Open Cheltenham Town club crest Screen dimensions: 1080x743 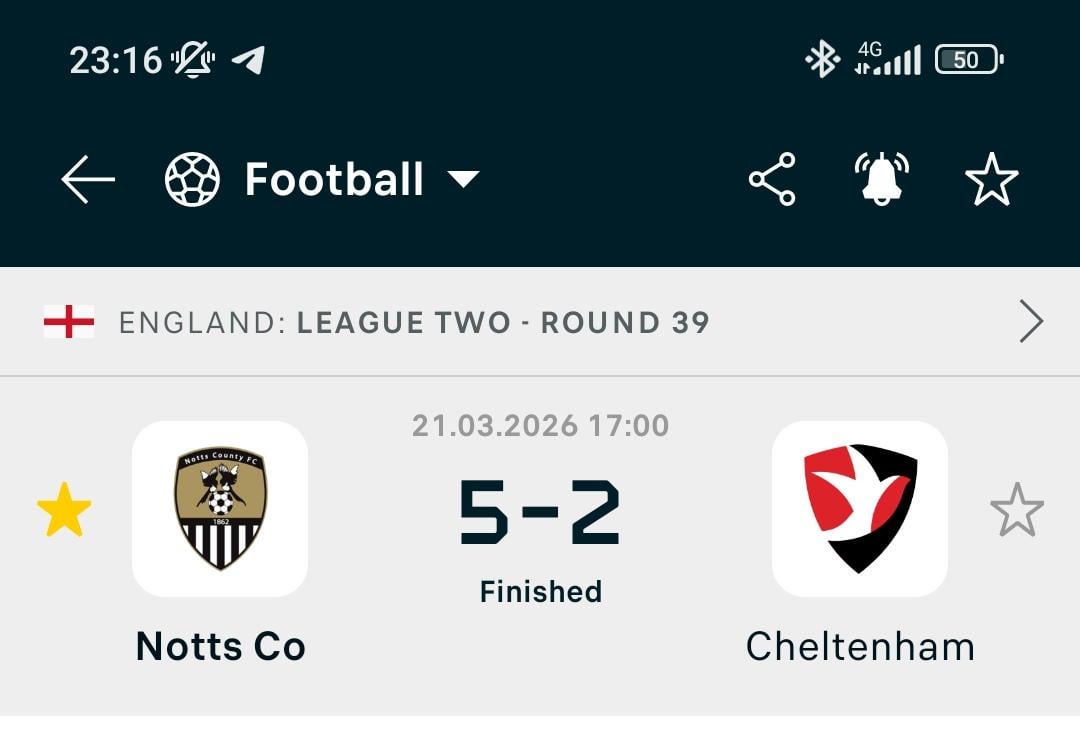[x=860, y=509]
